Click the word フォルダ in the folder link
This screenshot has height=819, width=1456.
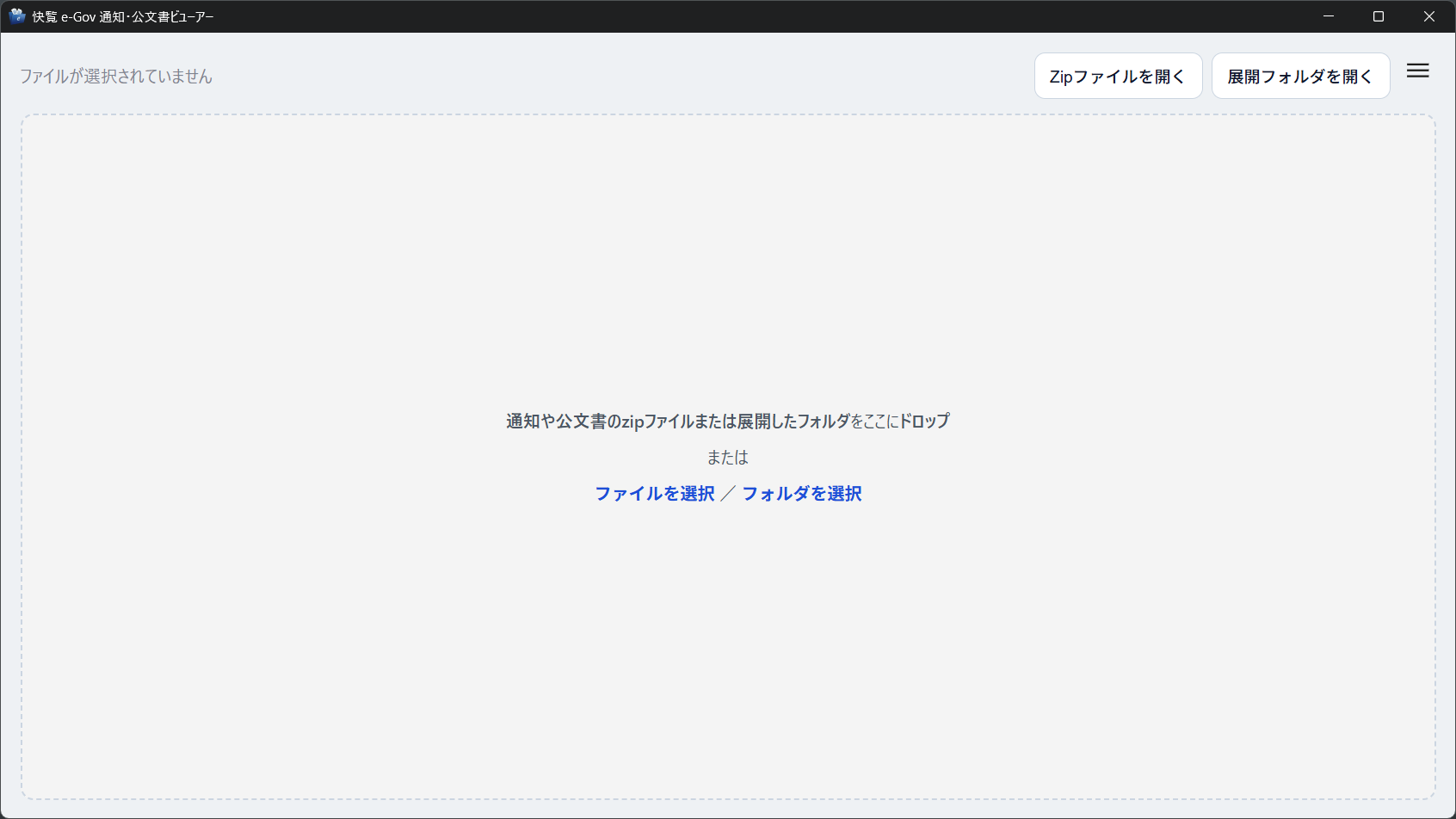click(x=775, y=494)
